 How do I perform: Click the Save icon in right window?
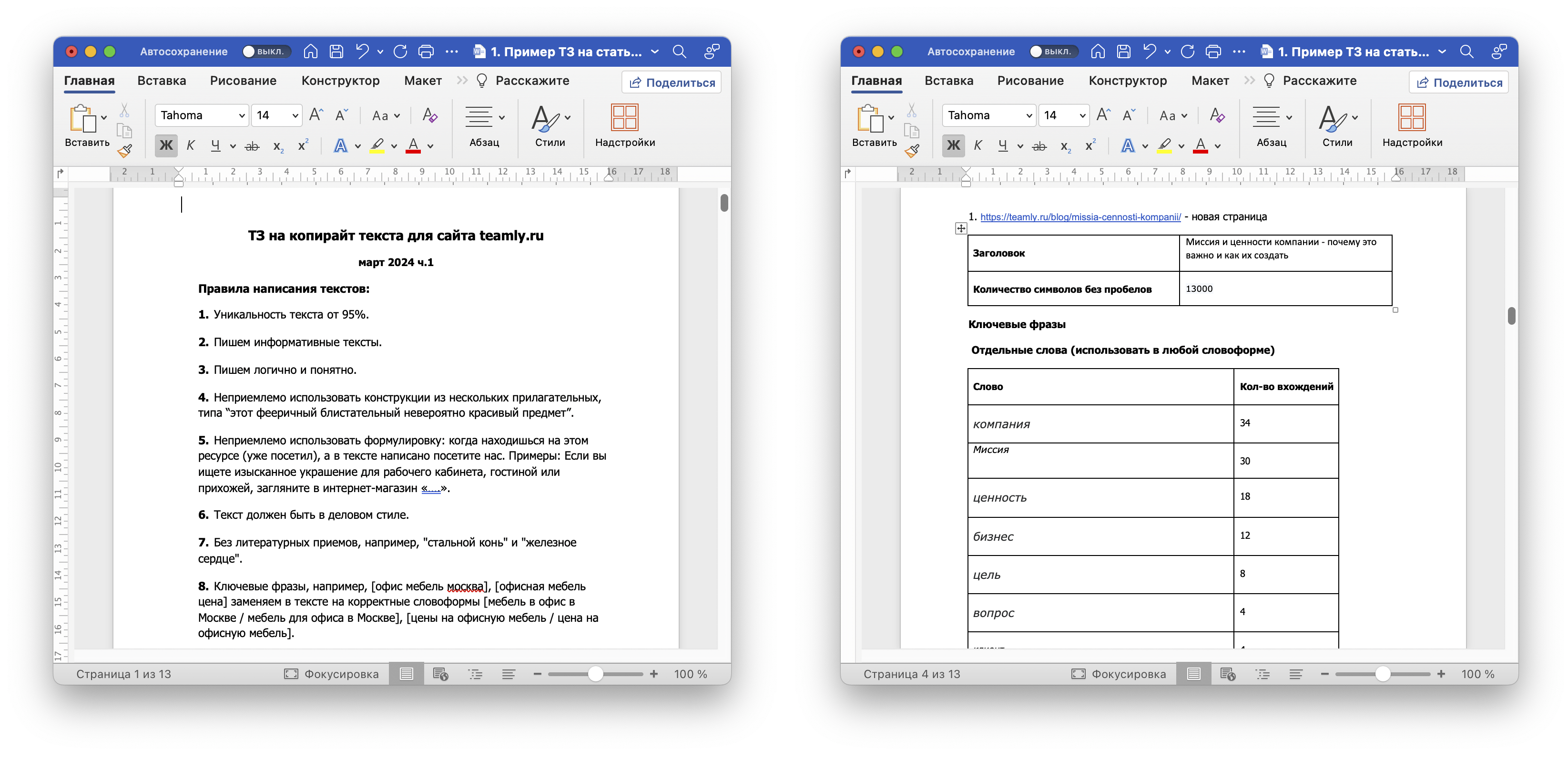[1124, 52]
